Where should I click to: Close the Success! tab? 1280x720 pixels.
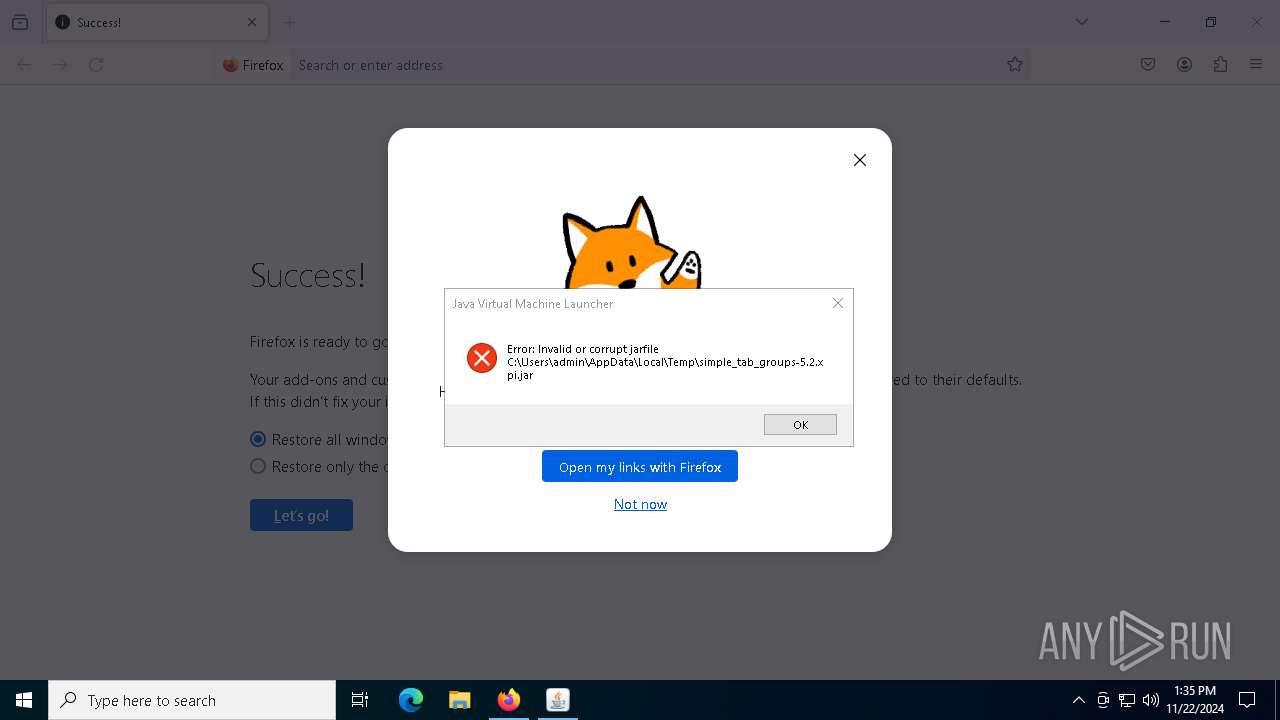(252, 22)
